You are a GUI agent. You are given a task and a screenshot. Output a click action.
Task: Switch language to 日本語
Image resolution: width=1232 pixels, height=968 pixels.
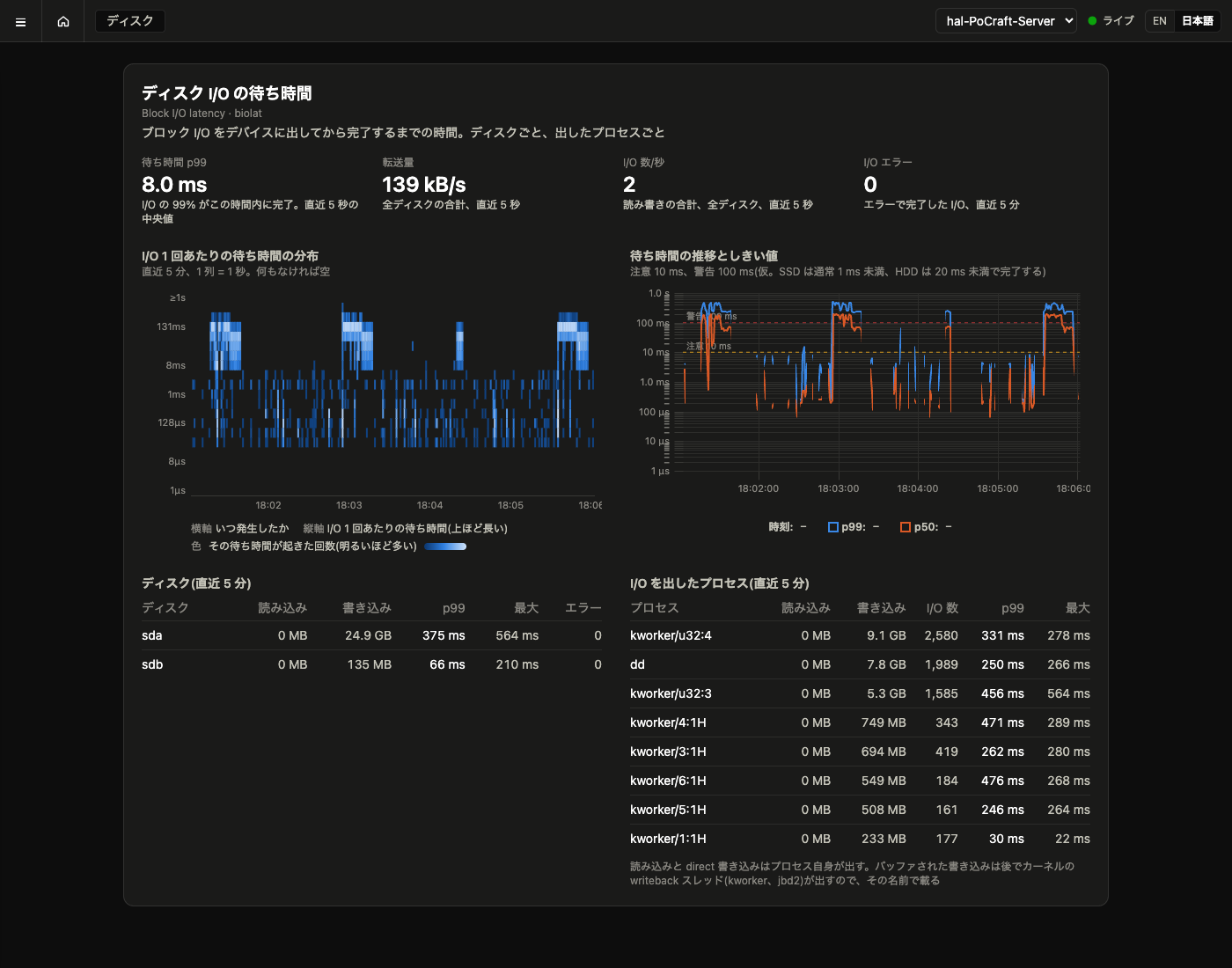[1197, 21]
